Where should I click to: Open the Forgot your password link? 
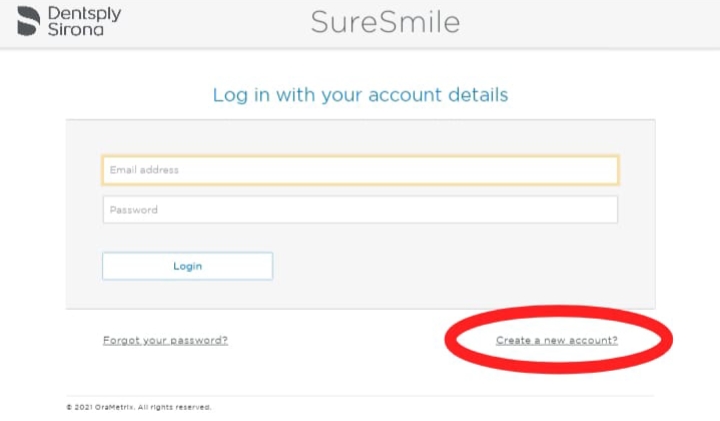tap(165, 341)
